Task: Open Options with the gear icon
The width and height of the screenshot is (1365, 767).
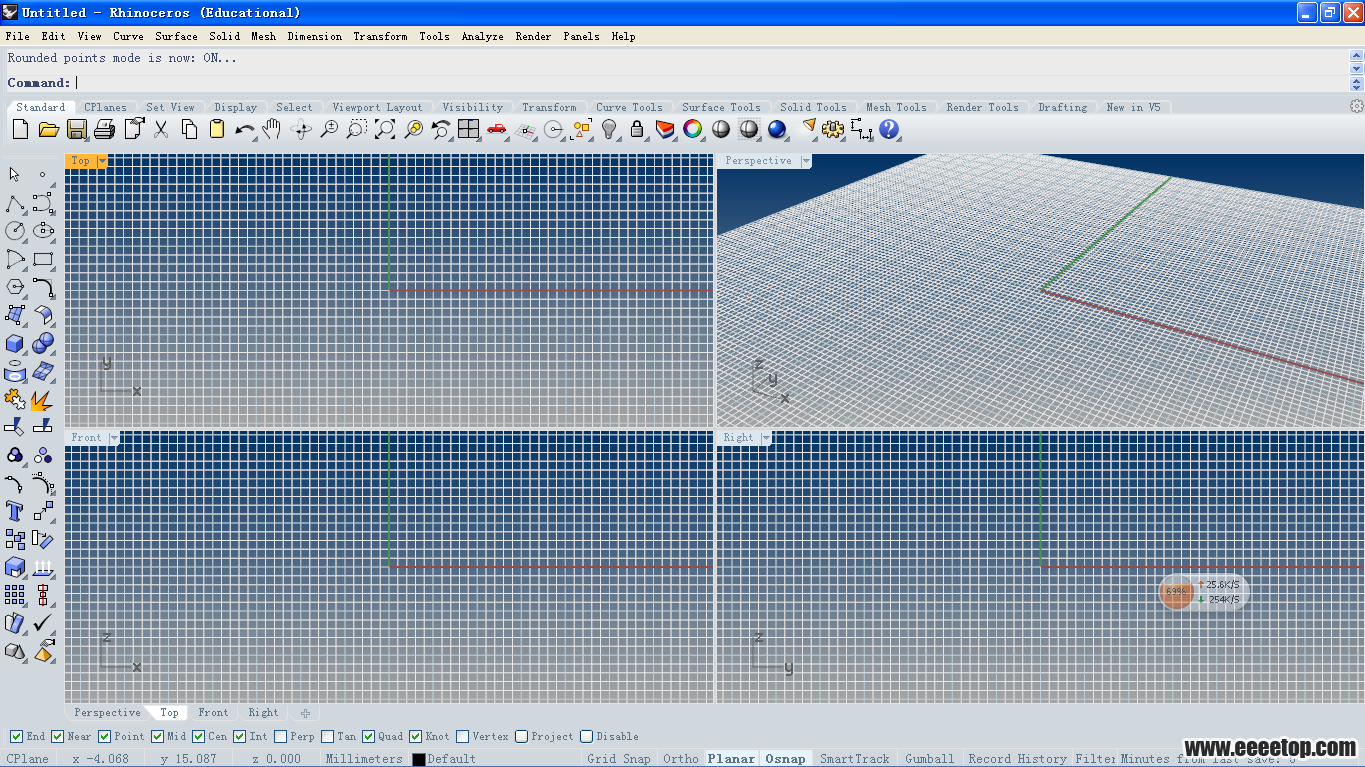Action: pyautogui.click(x=833, y=129)
